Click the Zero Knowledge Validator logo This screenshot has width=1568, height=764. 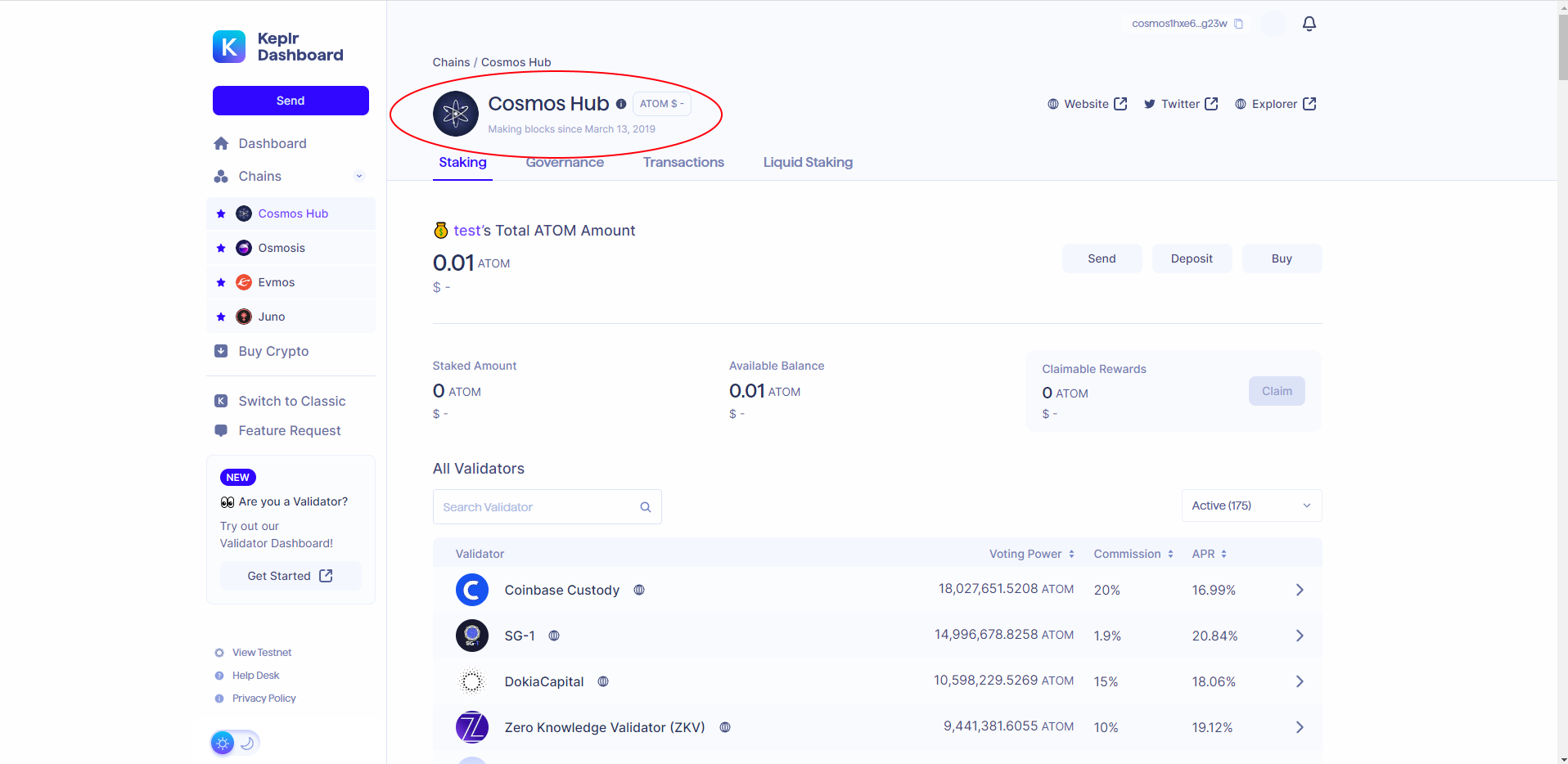pyautogui.click(x=472, y=727)
